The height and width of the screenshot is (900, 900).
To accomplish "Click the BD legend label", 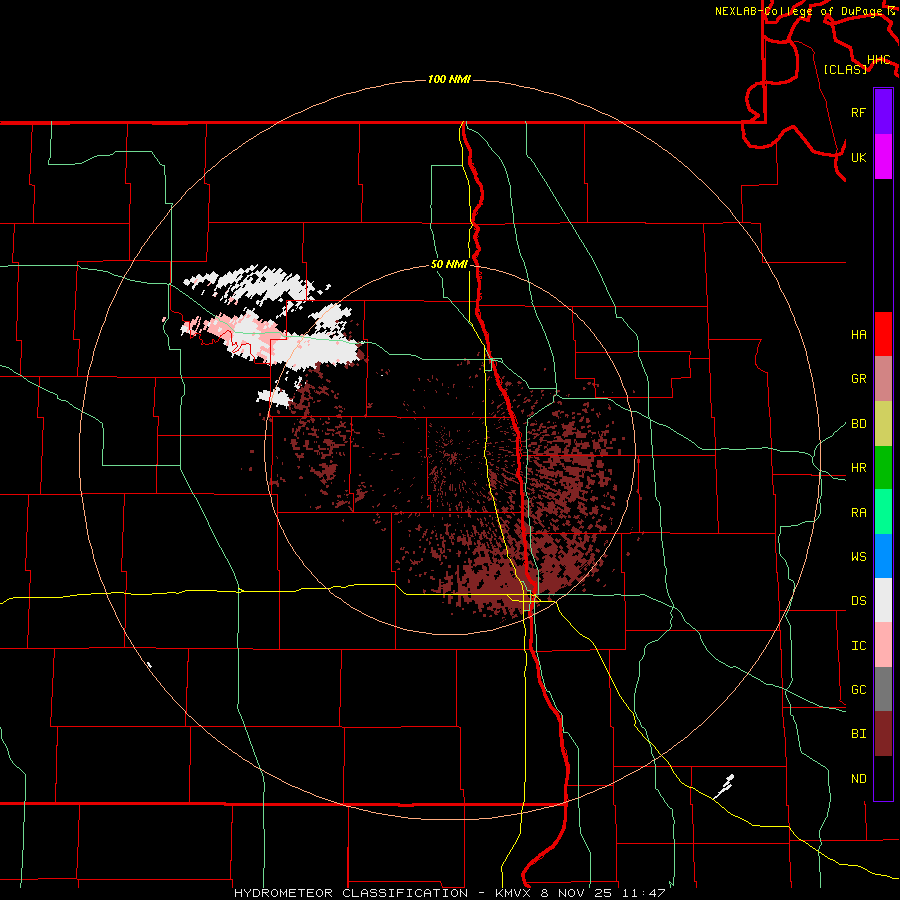I will coord(859,424).
